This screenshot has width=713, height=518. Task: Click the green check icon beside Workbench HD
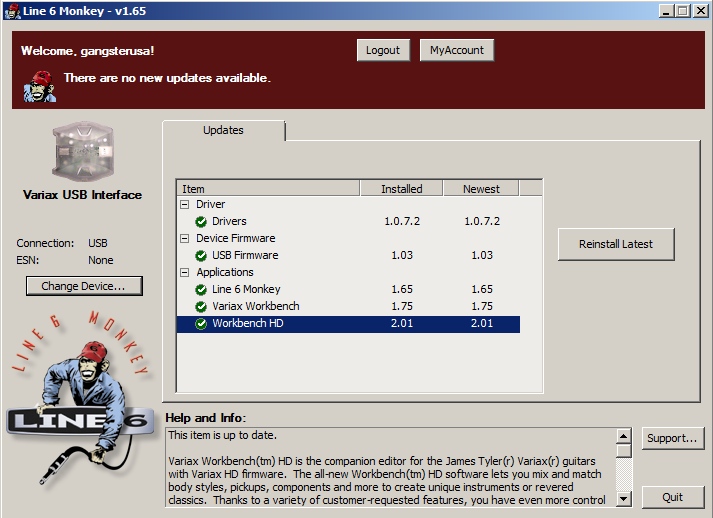pos(201,324)
